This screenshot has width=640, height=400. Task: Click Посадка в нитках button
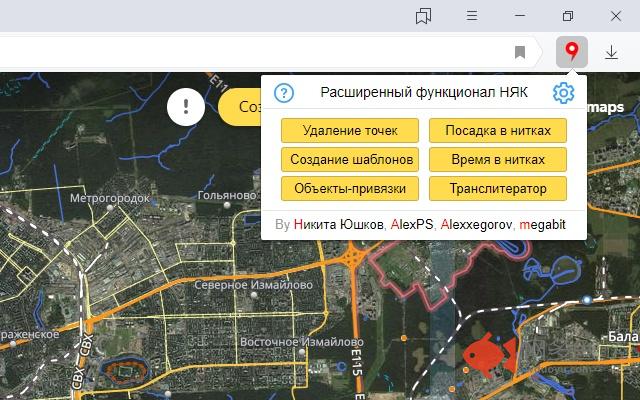tap(498, 131)
